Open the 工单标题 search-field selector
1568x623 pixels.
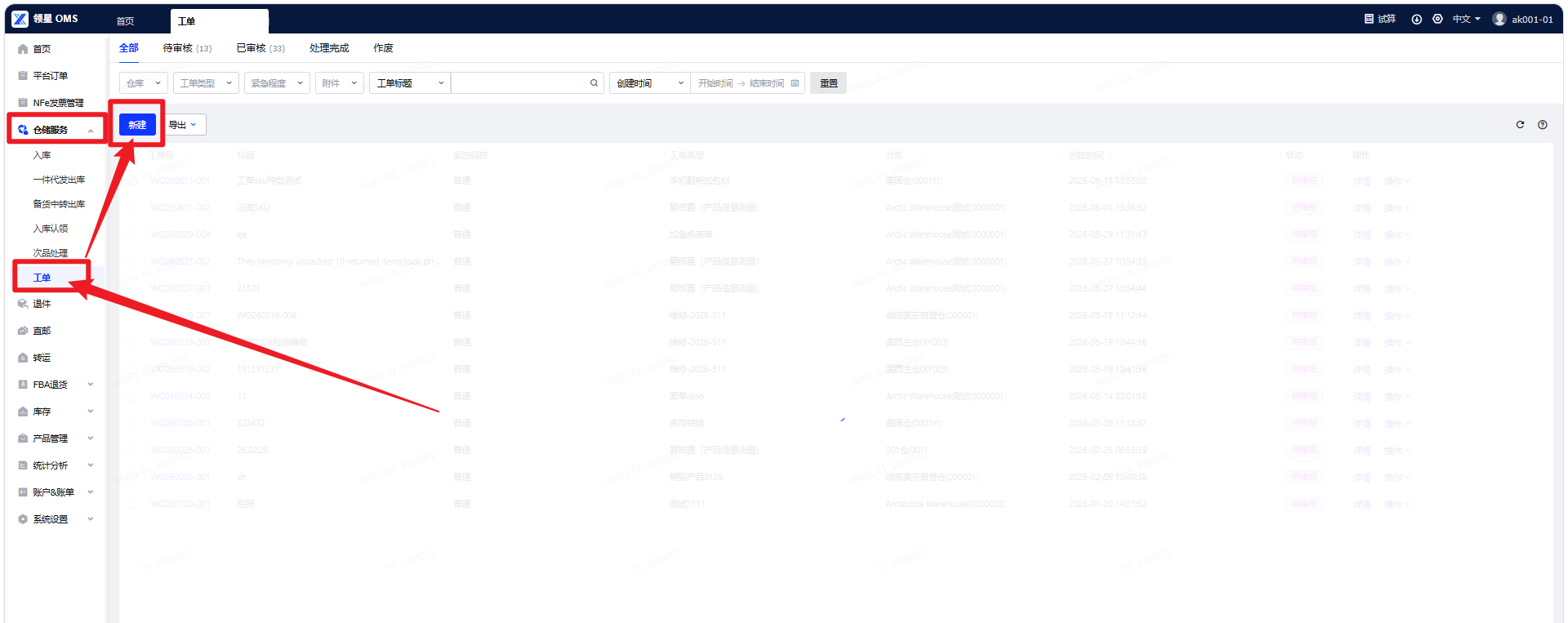[x=410, y=83]
